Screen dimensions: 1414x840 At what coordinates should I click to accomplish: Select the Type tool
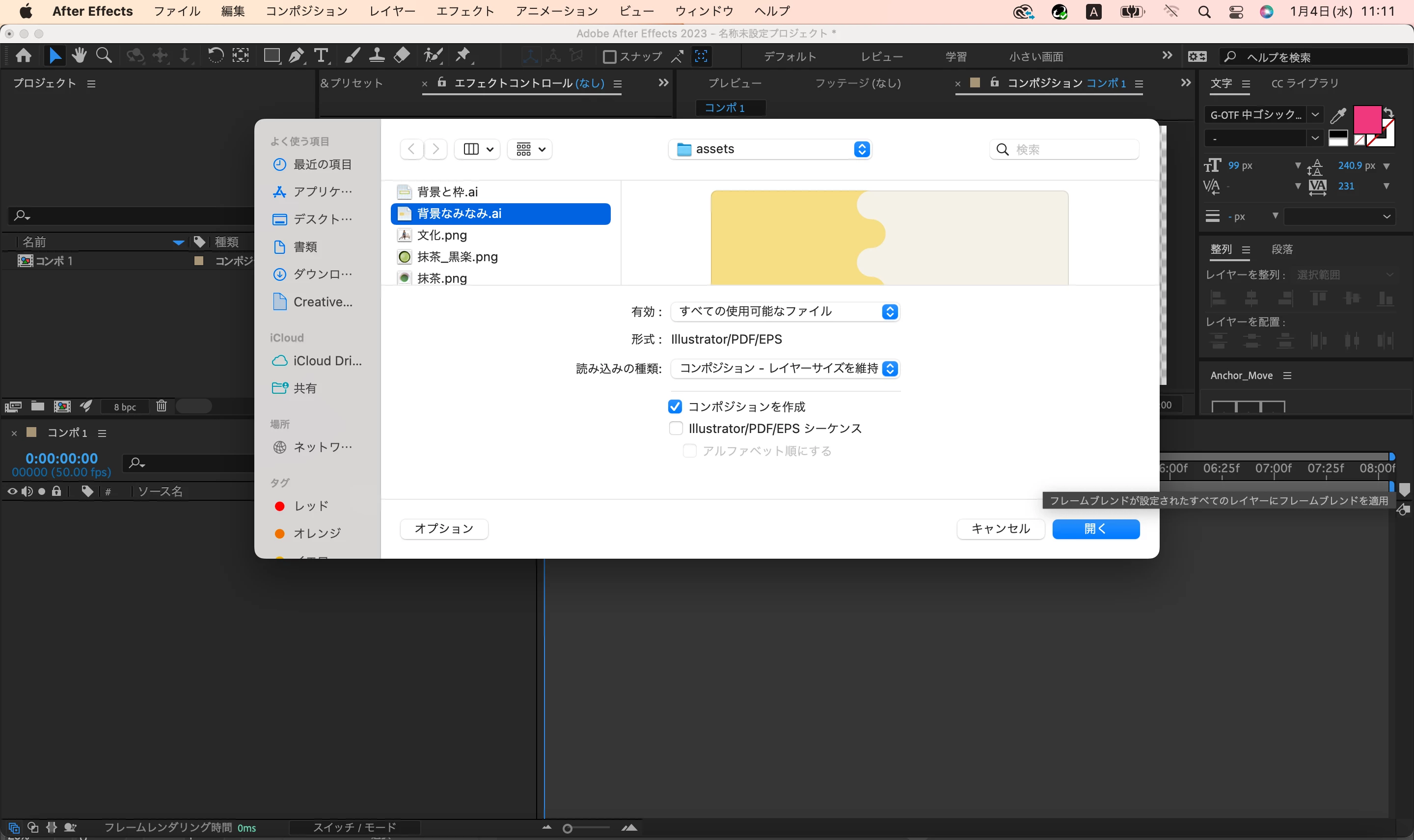click(321, 55)
